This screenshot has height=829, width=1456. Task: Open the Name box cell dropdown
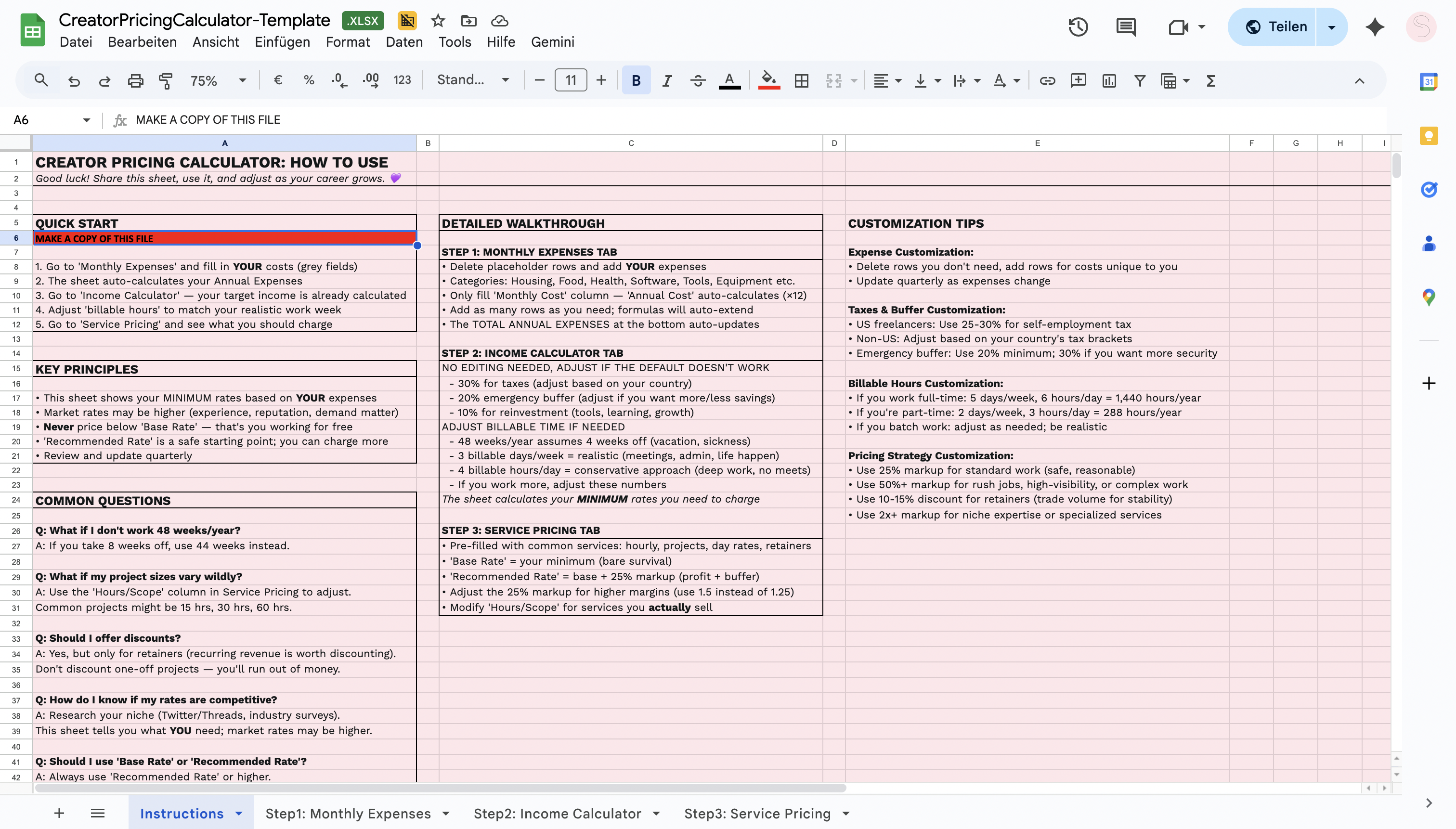86,119
